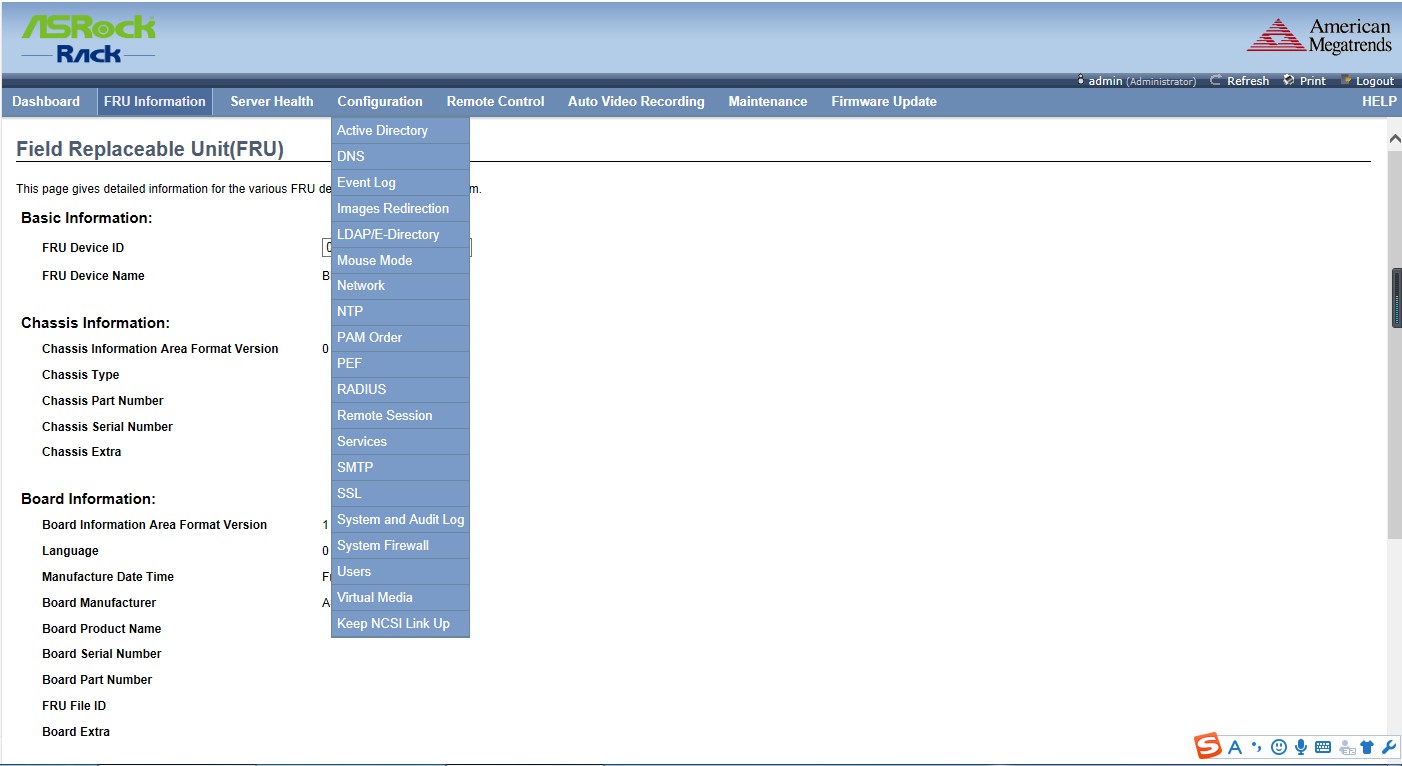Image resolution: width=1402 pixels, height=766 pixels.
Task: Open Sogou wrench settings icon
Action: [1388, 747]
